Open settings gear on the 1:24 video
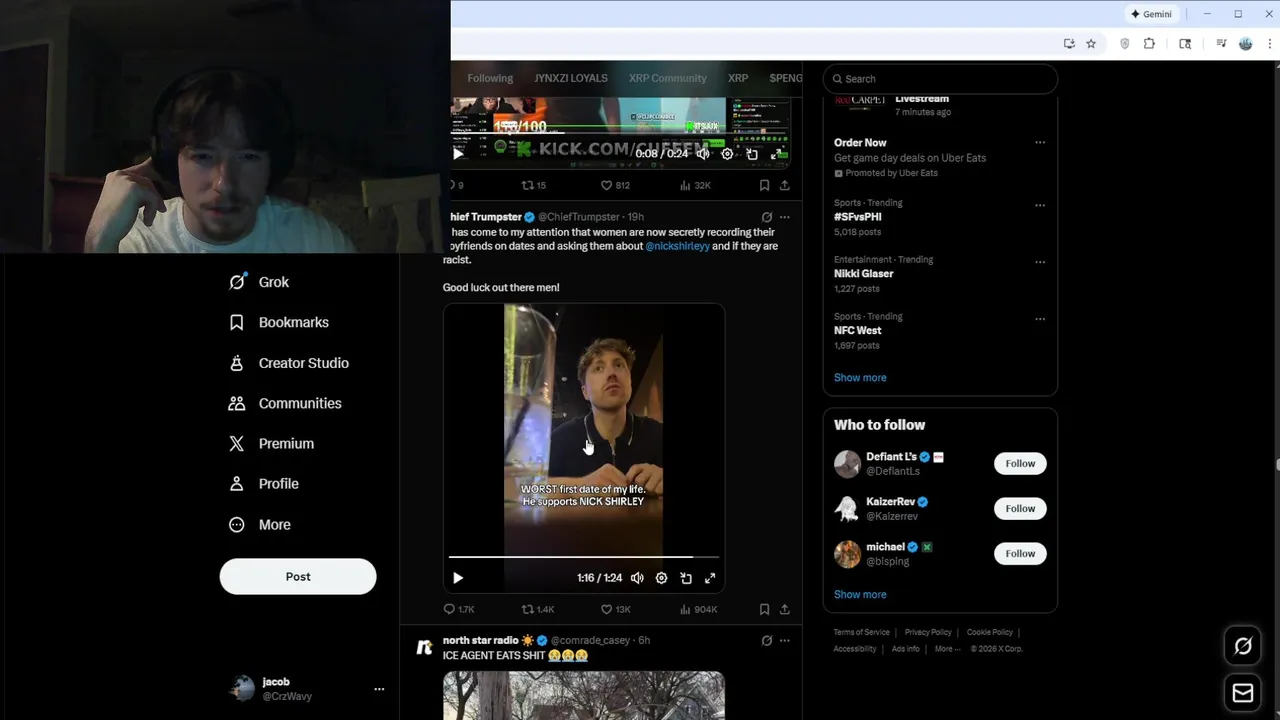This screenshot has width=1280, height=720. click(661, 578)
